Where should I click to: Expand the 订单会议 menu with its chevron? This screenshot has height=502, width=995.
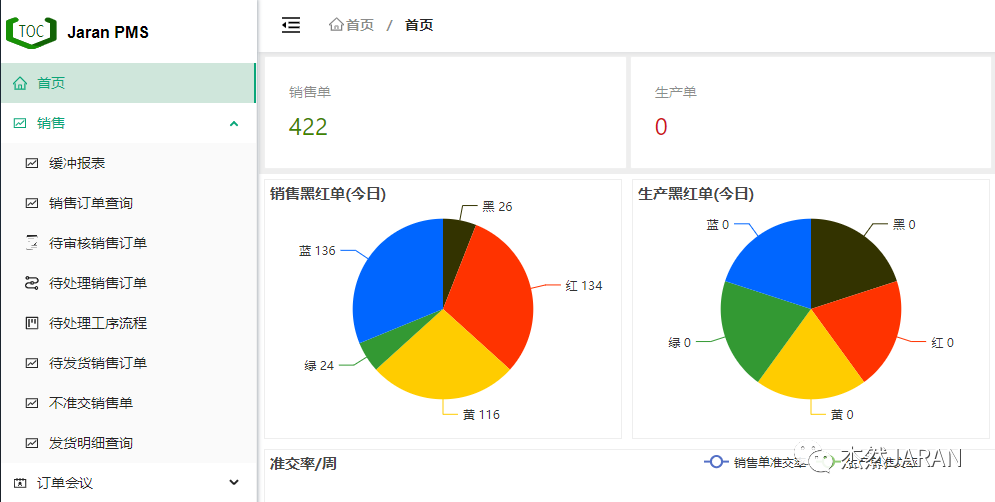[234, 483]
